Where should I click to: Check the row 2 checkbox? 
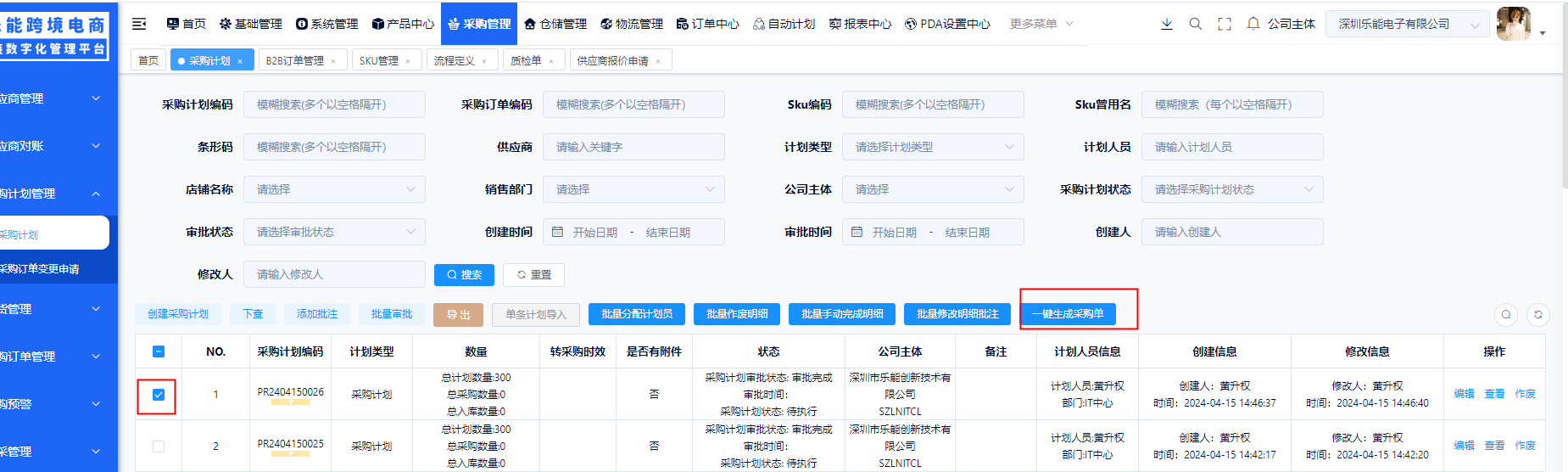coord(159,447)
